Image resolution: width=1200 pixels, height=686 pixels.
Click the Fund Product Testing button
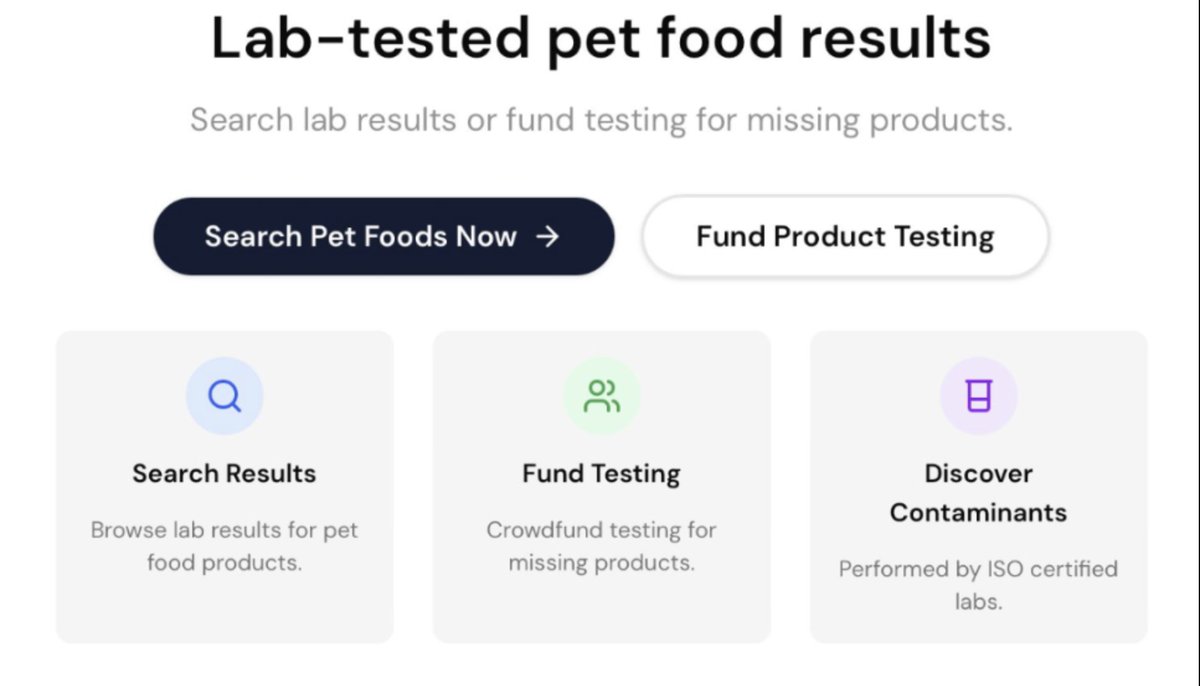coord(845,236)
